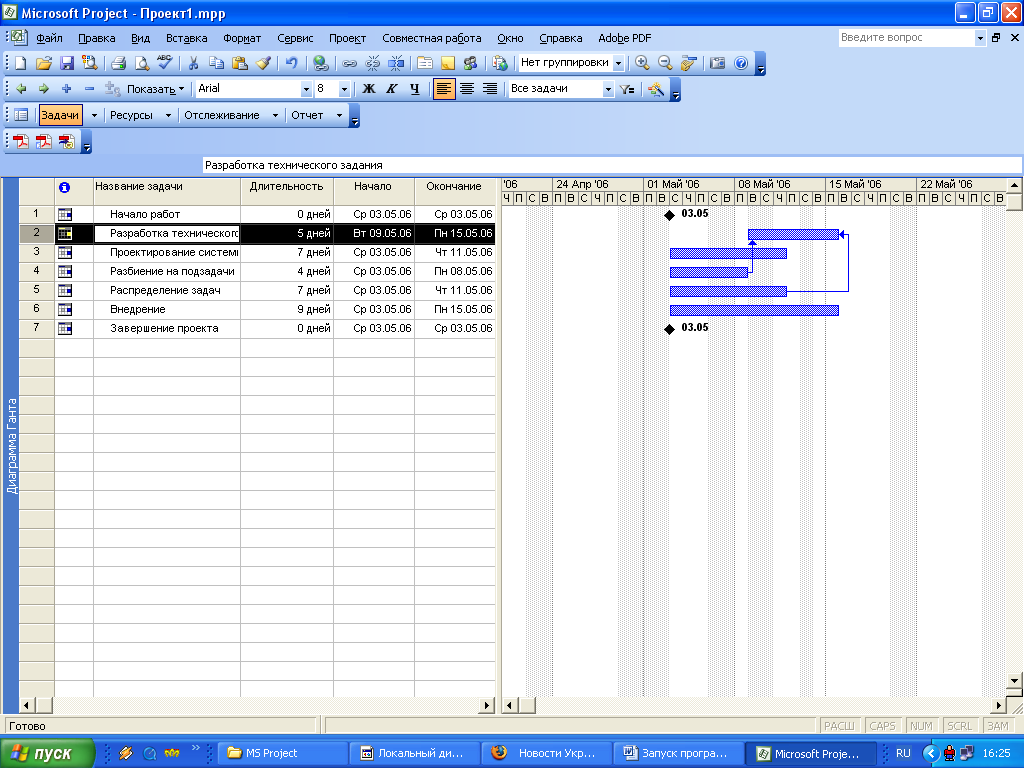This screenshot has width=1024, height=768.
Task: Open the Сервис menu
Action: [295, 38]
